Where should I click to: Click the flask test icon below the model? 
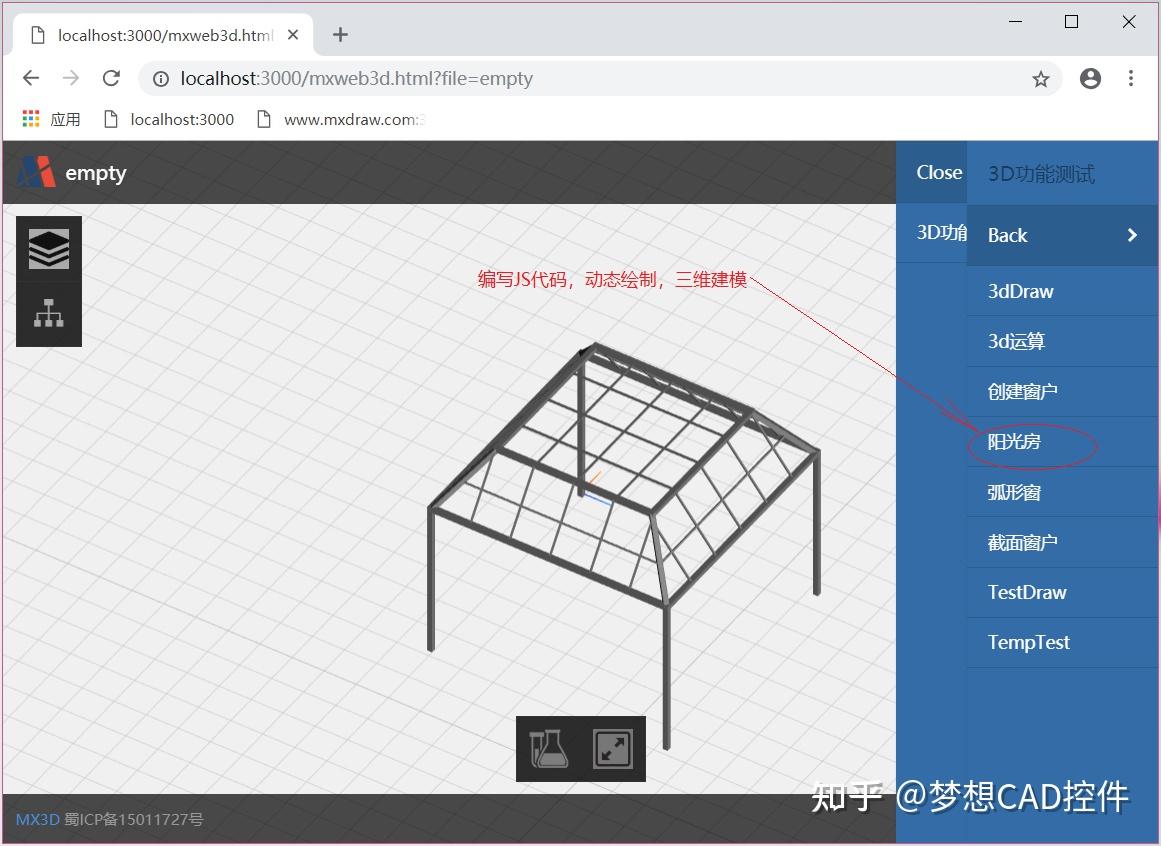pos(547,748)
